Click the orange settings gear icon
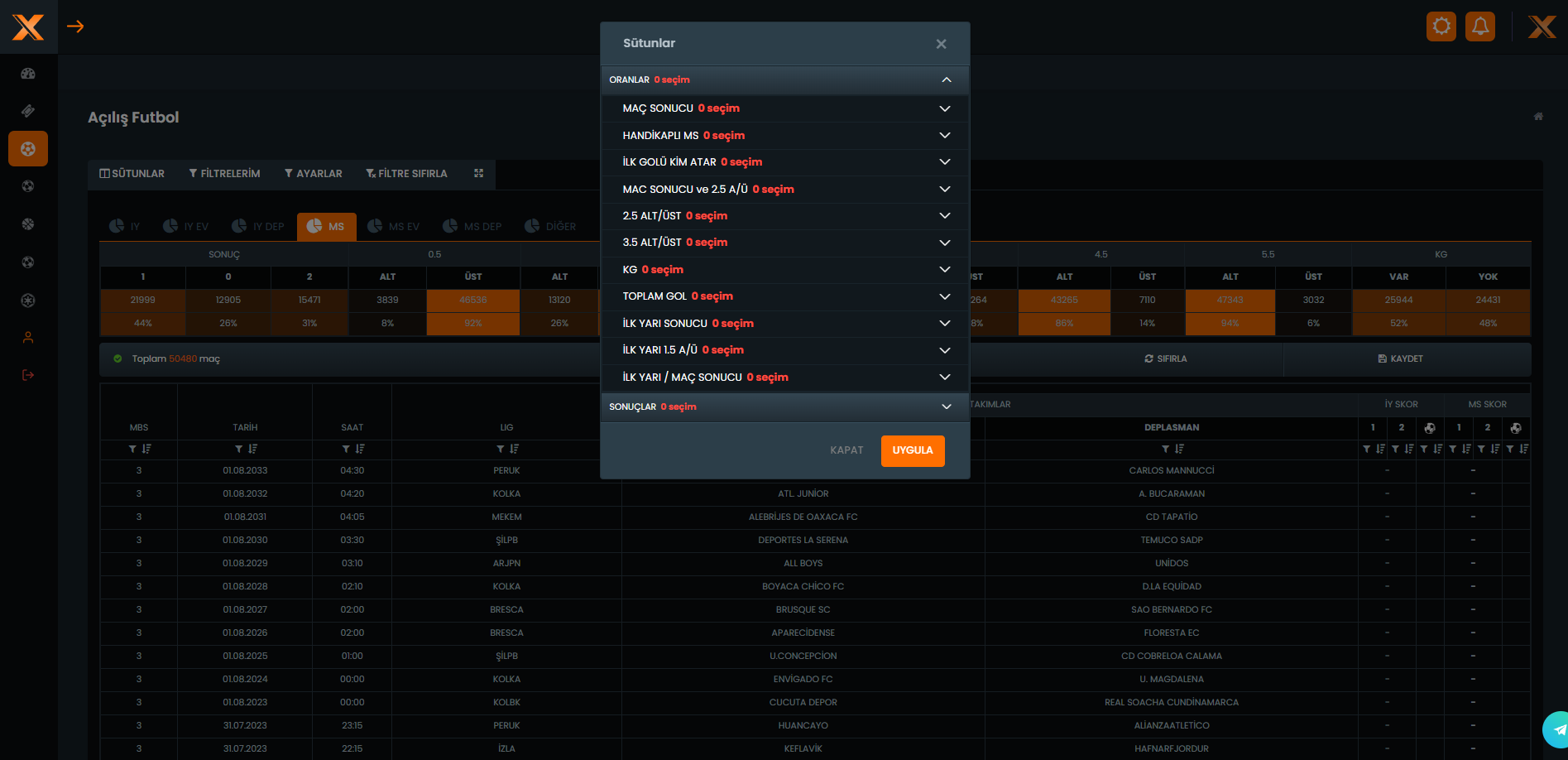 pos(1441,26)
